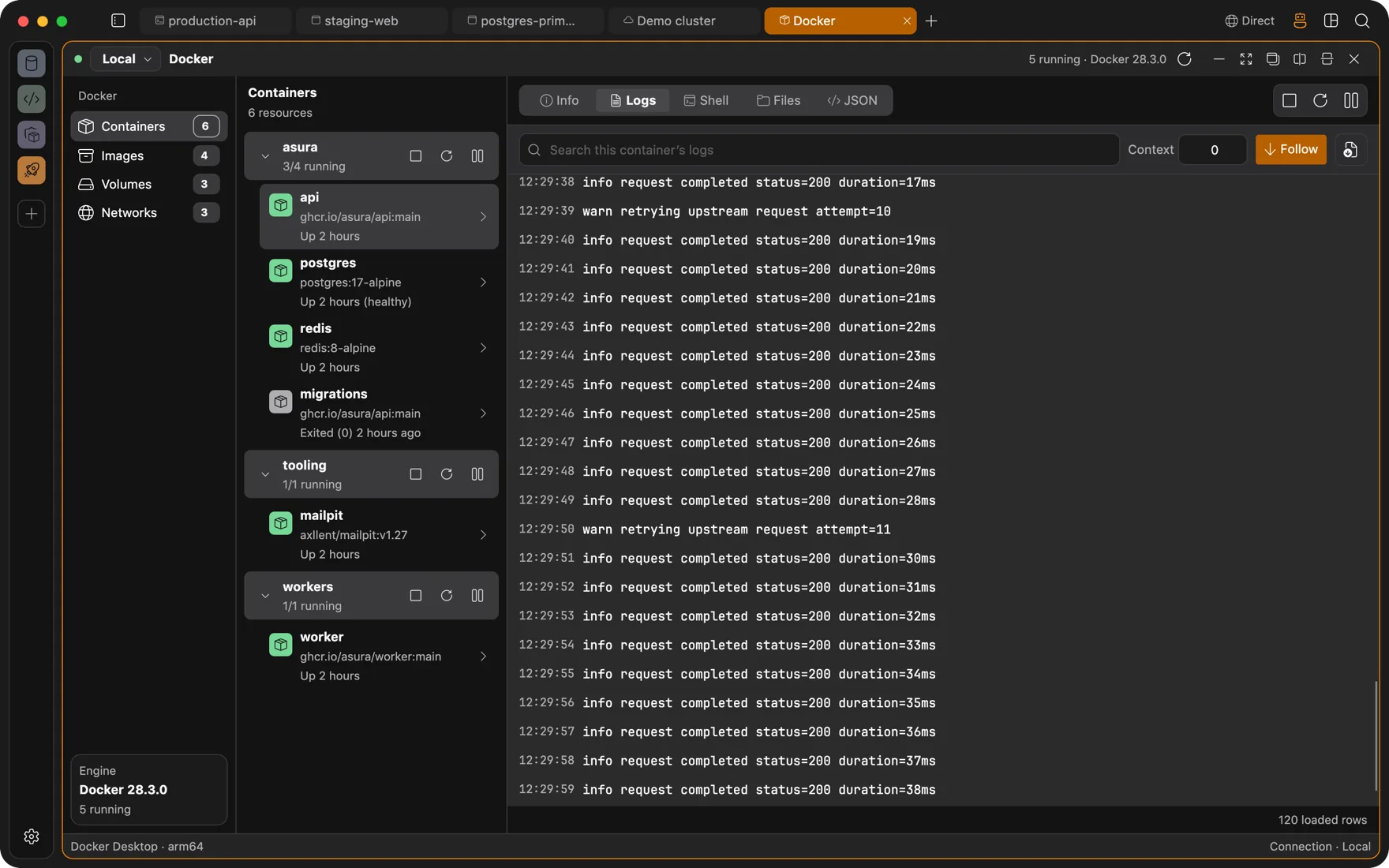The image size is (1389, 868).
Task: Stop the api container from log toolbar
Action: pyautogui.click(x=1290, y=100)
